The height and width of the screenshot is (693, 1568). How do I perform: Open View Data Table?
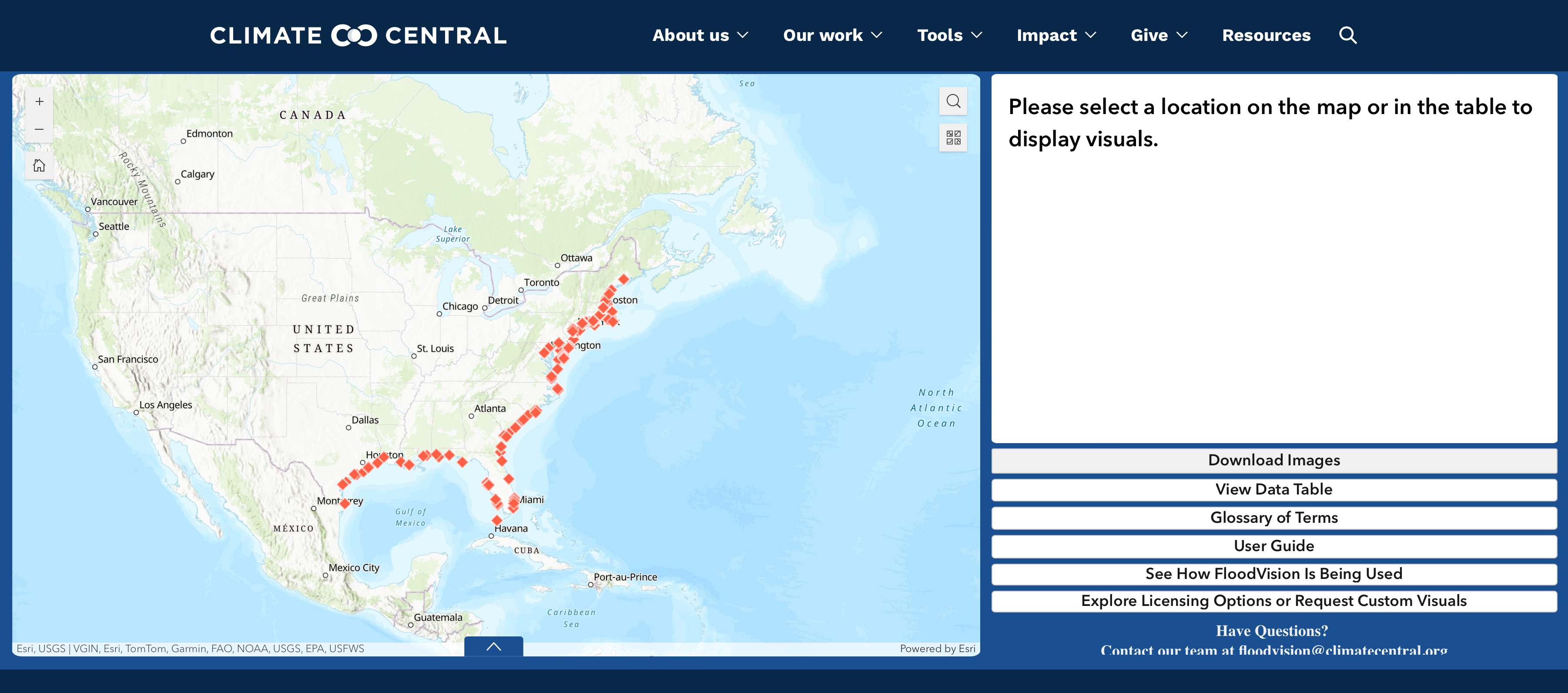click(1273, 489)
